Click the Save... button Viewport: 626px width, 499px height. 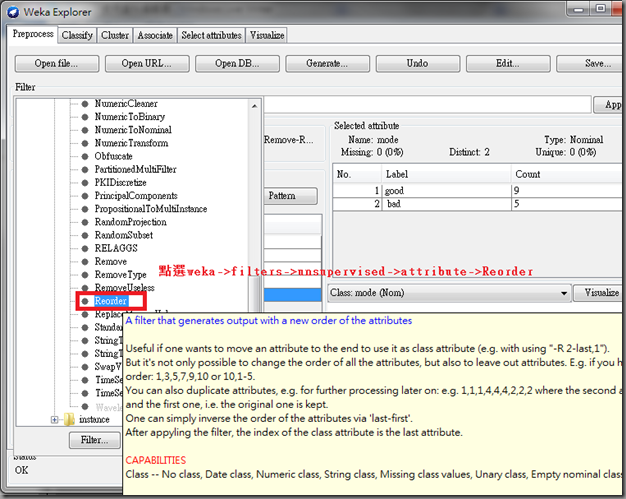[x=591, y=63]
